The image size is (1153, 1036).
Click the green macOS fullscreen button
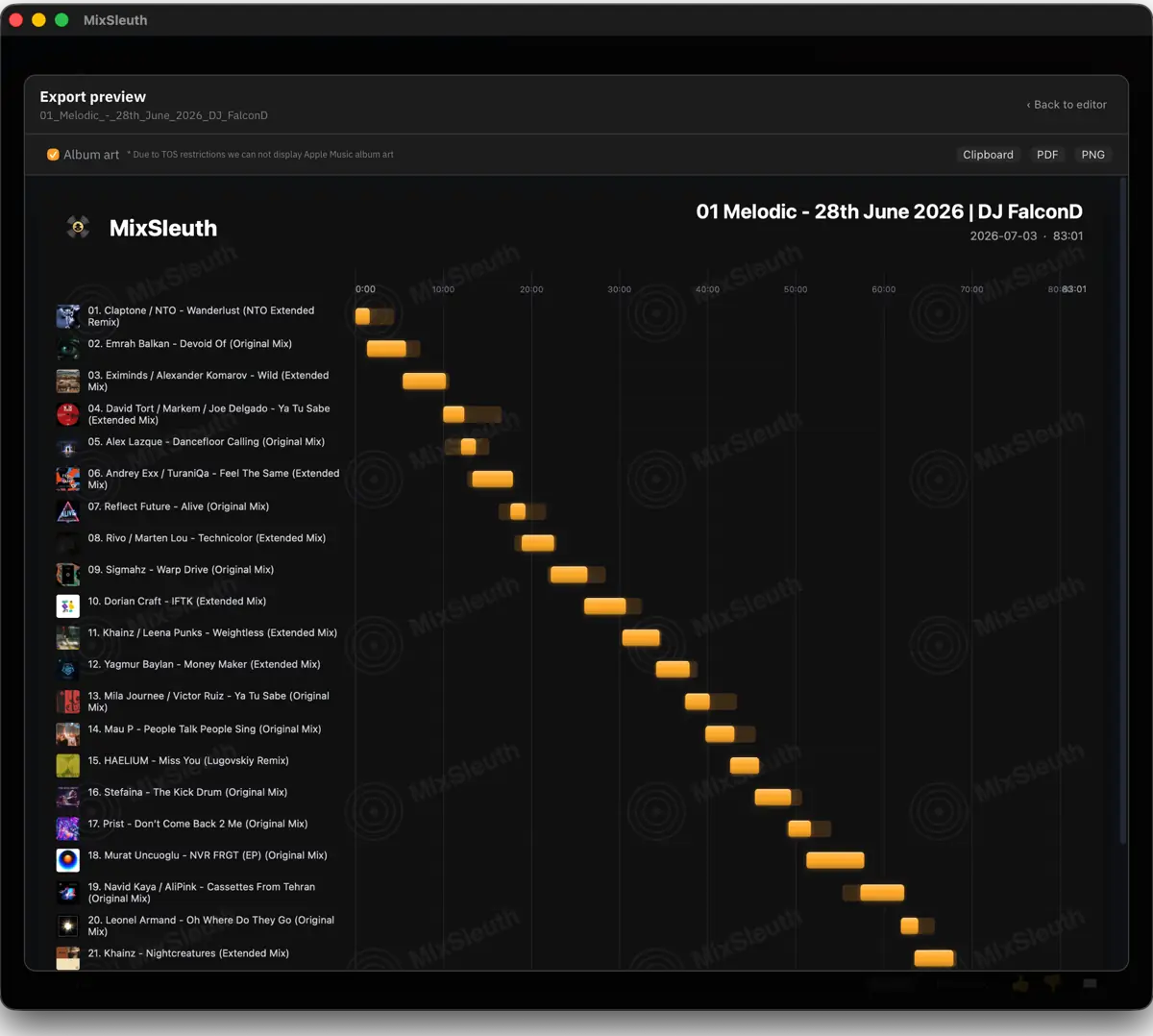click(61, 20)
